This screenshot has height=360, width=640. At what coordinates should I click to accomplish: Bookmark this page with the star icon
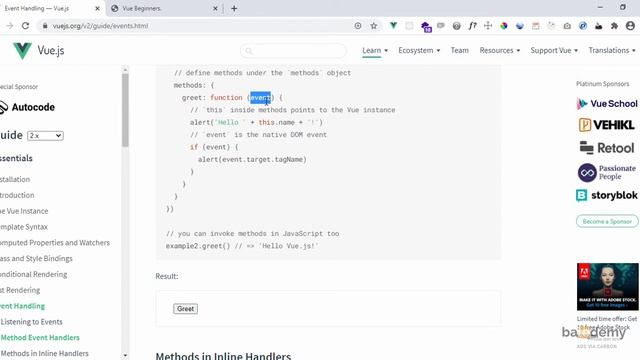[x=373, y=26]
